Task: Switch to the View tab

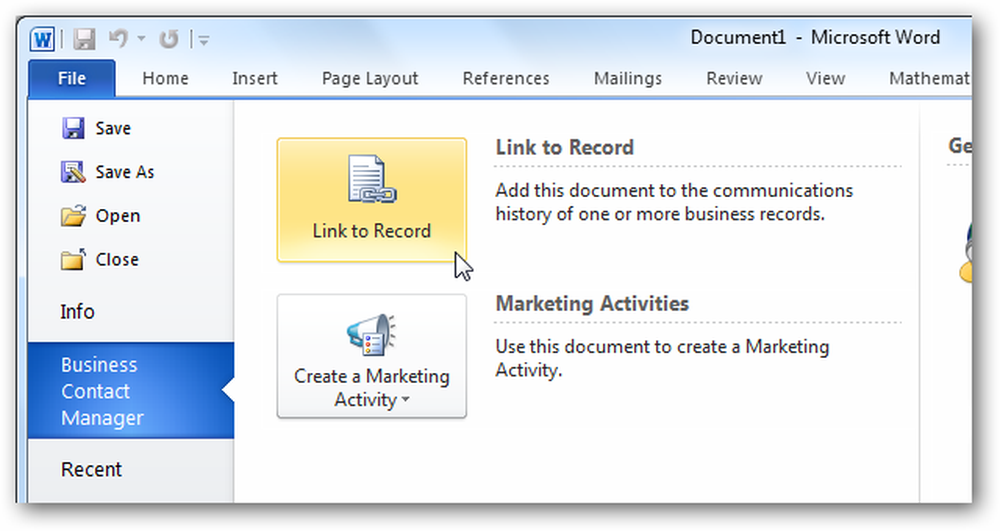Action: [825, 78]
